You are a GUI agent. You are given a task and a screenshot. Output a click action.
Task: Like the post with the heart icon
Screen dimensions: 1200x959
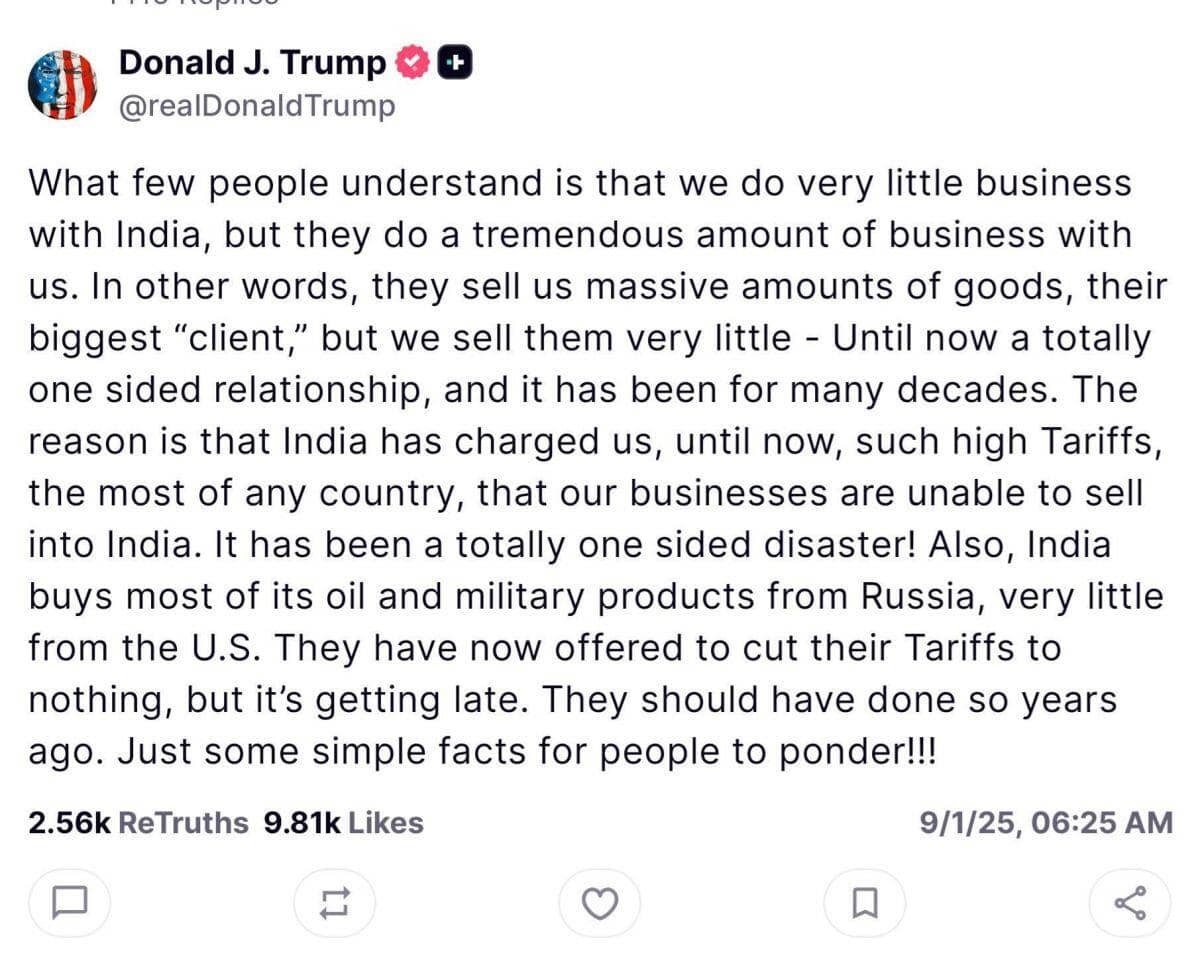click(x=599, y=904)
